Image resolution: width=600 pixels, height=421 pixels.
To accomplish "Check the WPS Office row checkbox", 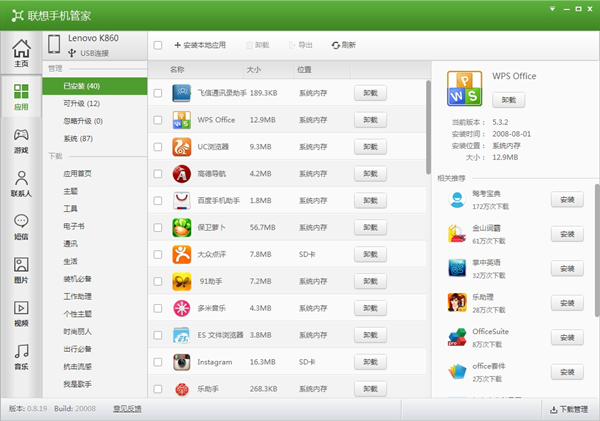I will point(158,120).
